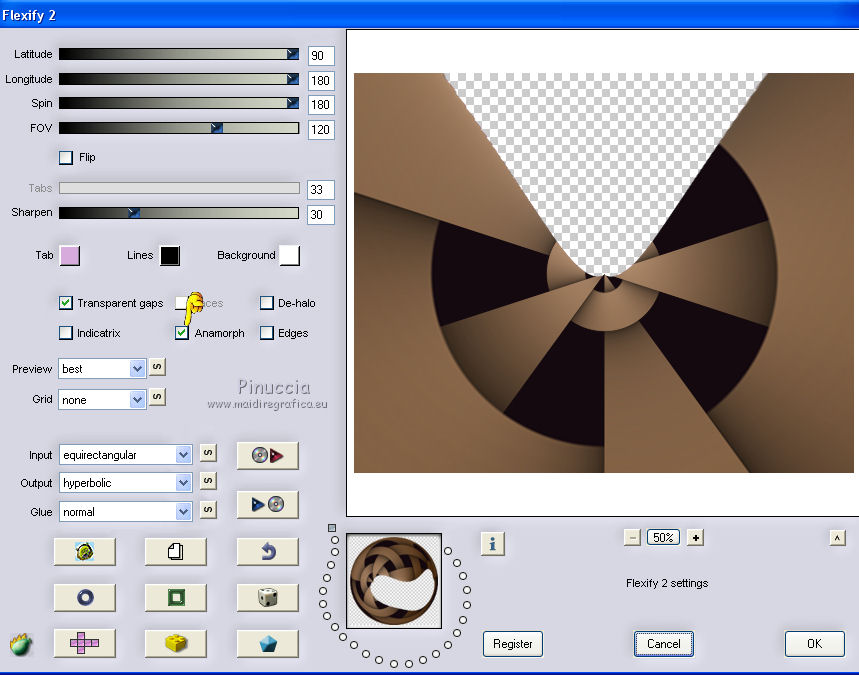859x675 pixels.
Task: Zoom out preview with minus button
Action: click(632, 537)
